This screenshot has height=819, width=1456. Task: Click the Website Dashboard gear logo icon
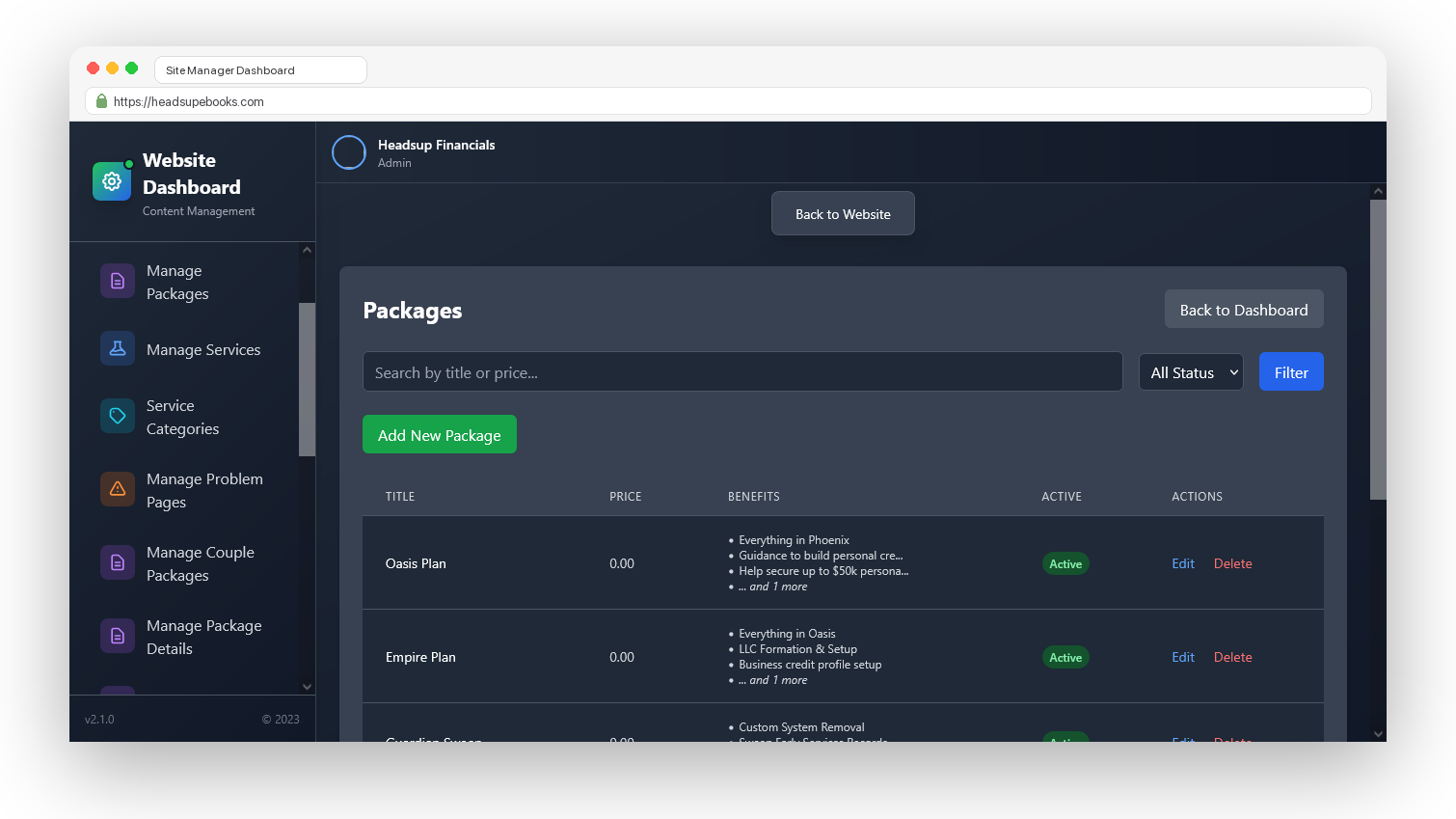coord(112,181)
